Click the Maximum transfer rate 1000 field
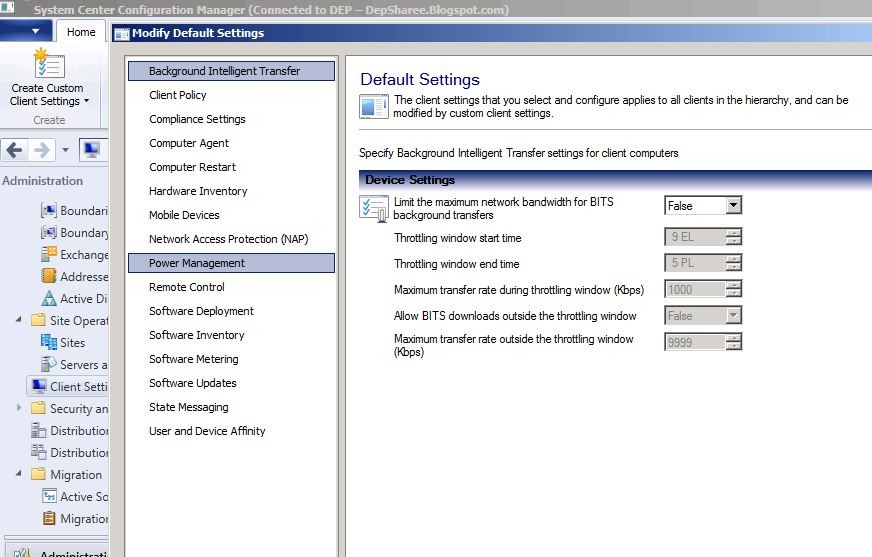This screenshot has width=872, height=557. coord(695,290)
